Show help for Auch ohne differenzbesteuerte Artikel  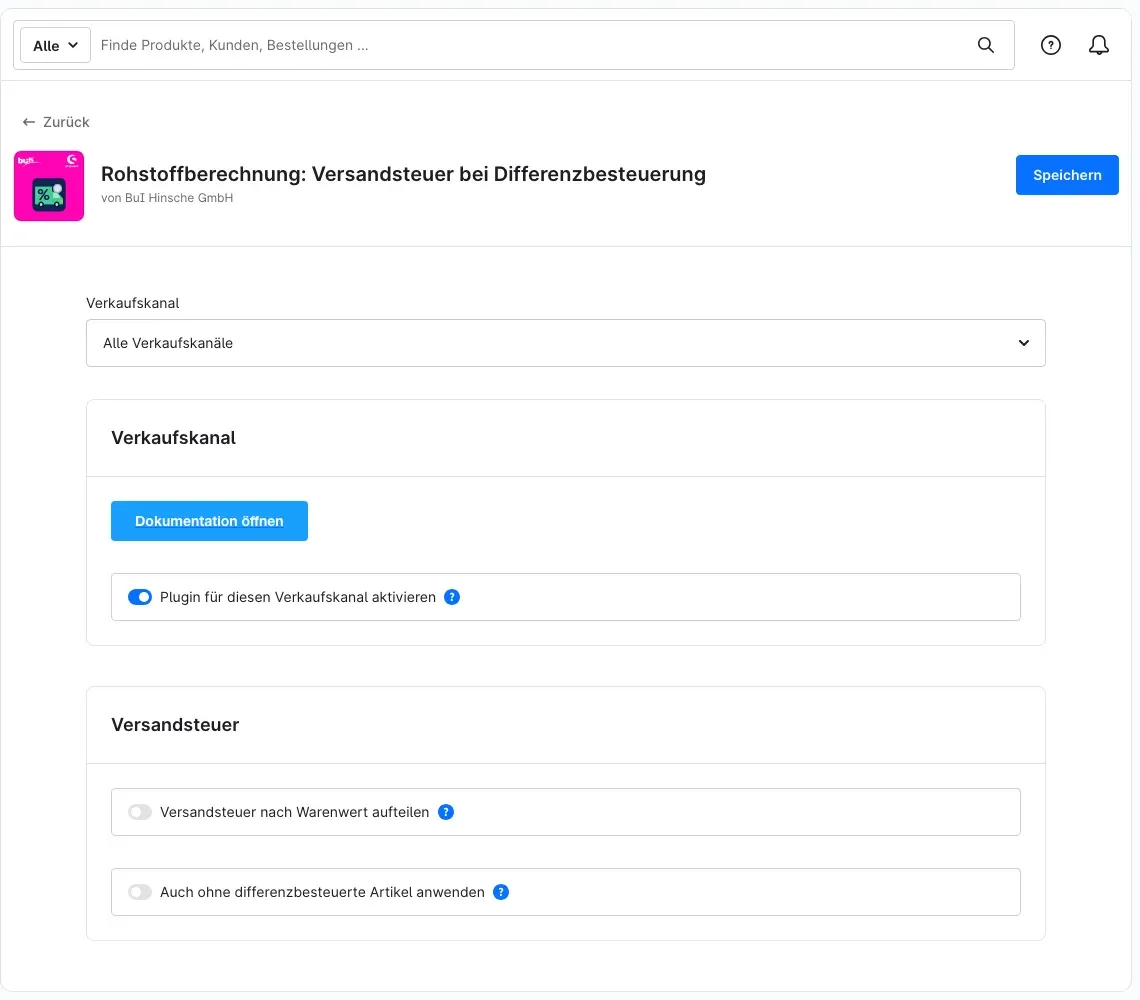tap(501, 892)
